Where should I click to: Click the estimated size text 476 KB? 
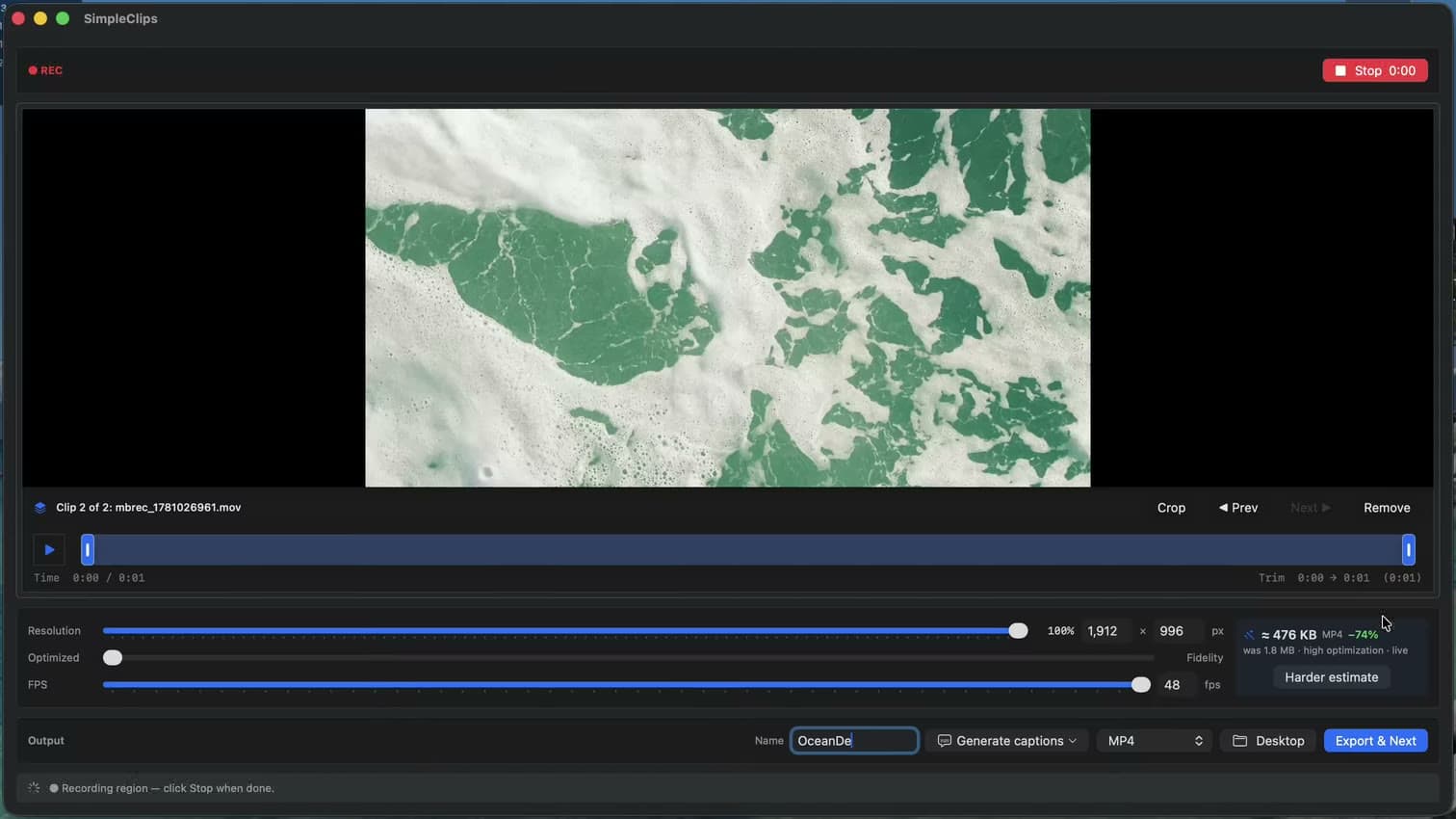tap(1288, 635)
